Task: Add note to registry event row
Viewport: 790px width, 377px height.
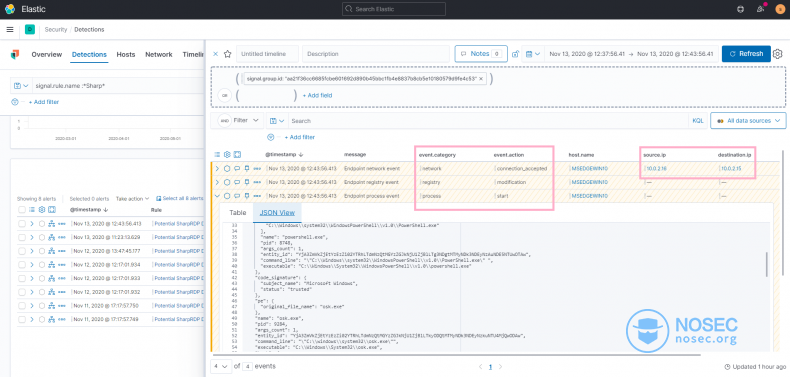Action: (x=237, y=182)
